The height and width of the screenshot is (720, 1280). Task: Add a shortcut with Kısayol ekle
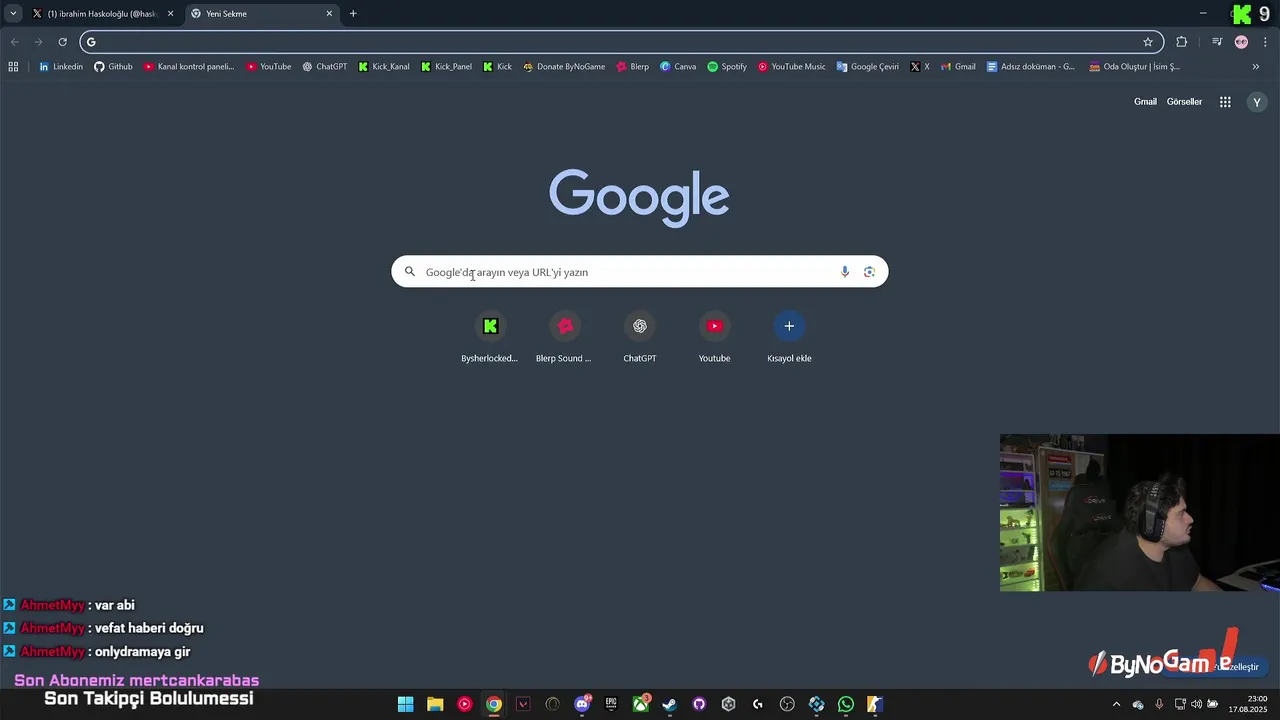(x=789, y=337)
